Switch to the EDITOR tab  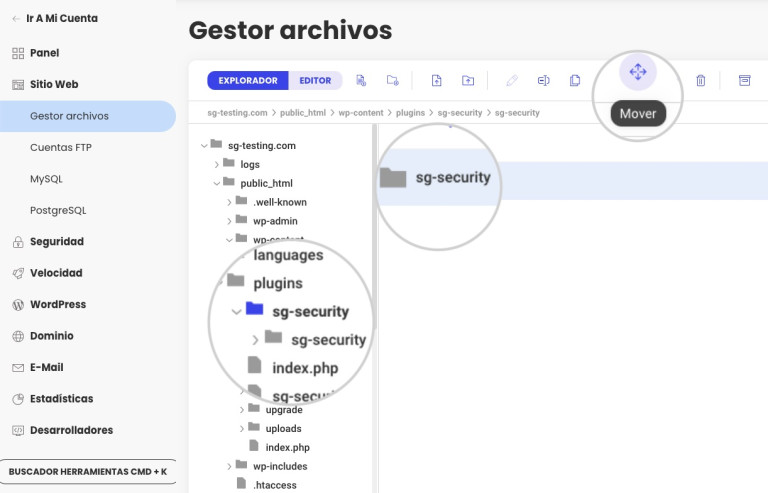pyautogui.click(x=315, y=80)
